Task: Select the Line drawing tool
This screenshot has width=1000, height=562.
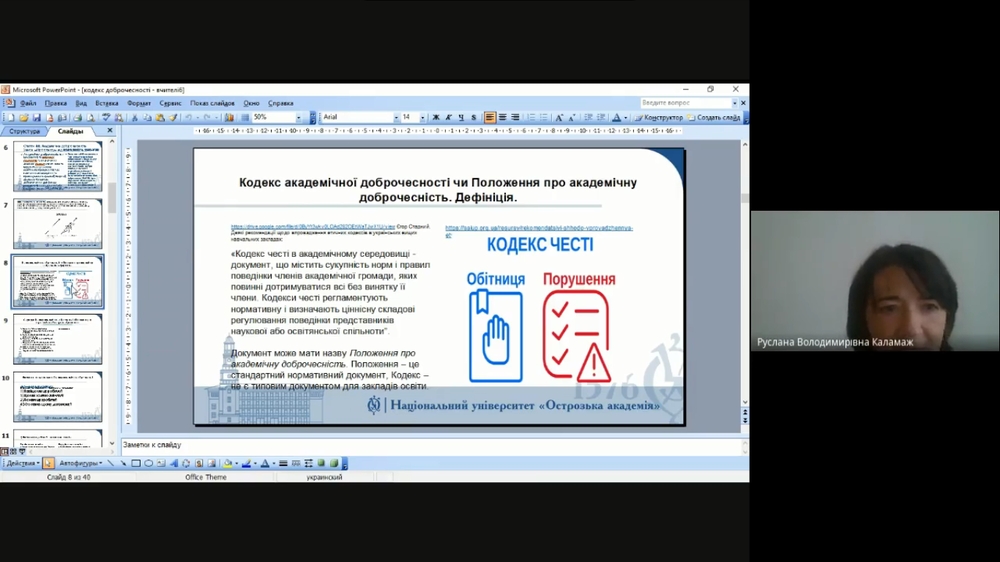Action: pos(110,463)
